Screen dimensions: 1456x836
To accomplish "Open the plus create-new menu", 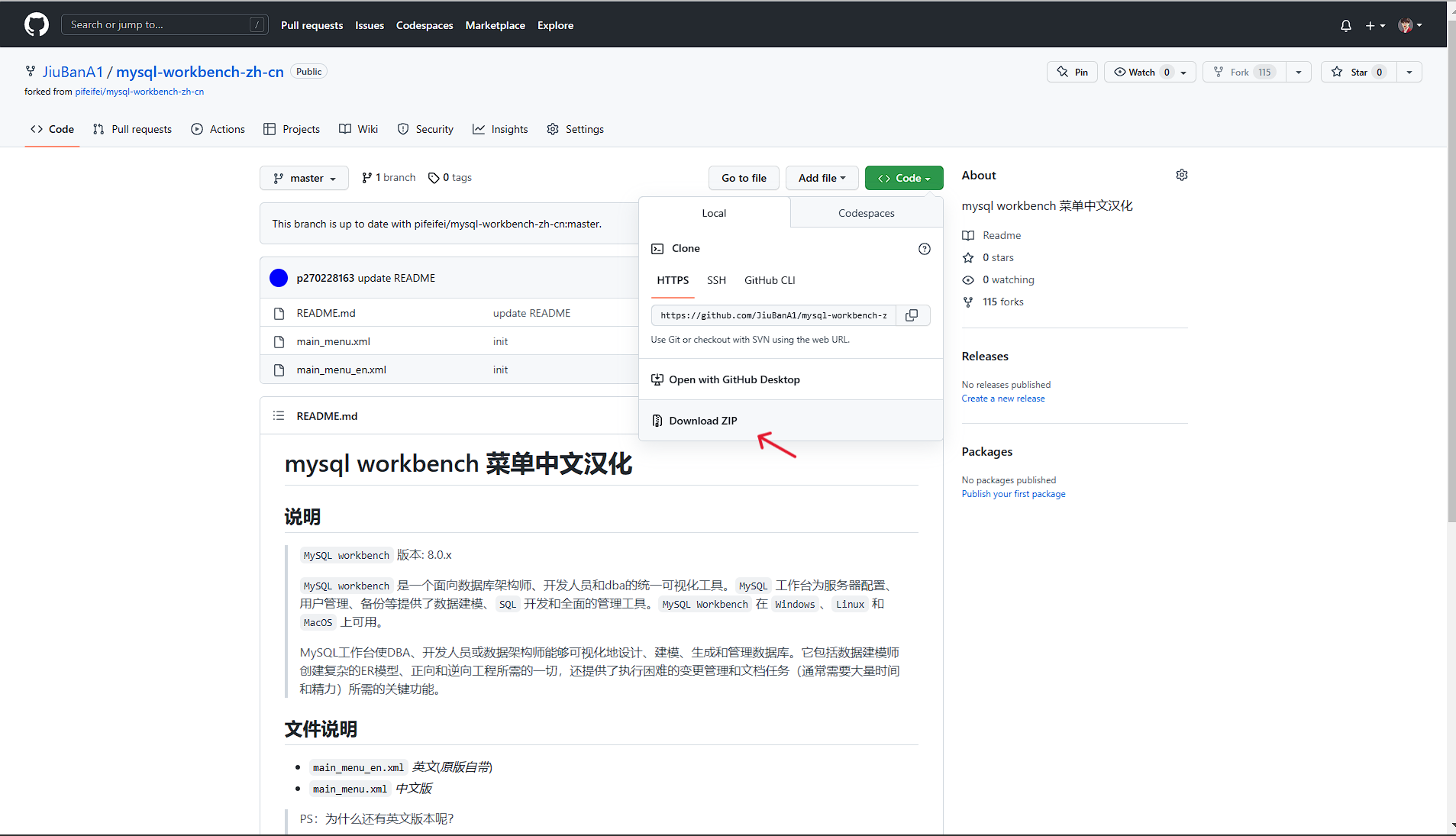I will [1375, 25].
